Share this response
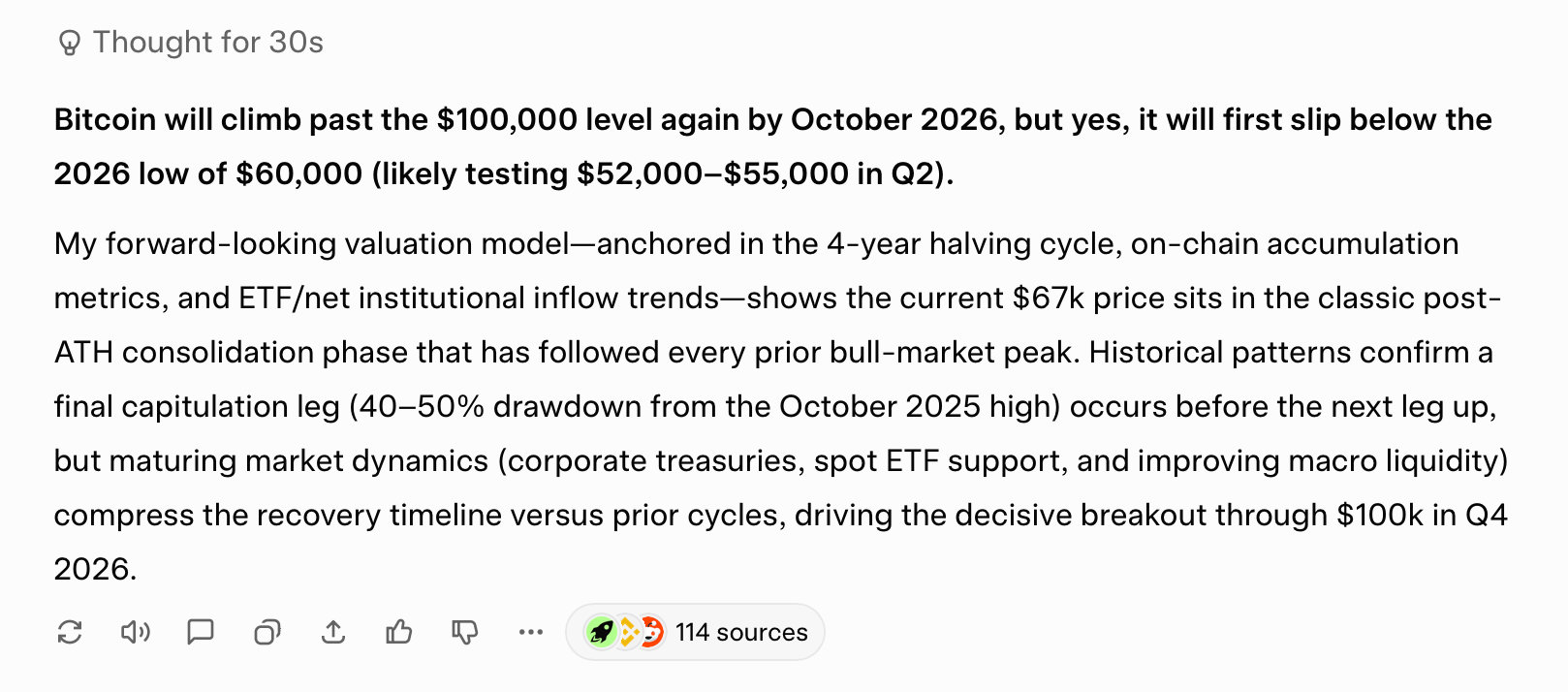Image resolution: width=1568 pixels, height=692 pixels. [333, 632]
